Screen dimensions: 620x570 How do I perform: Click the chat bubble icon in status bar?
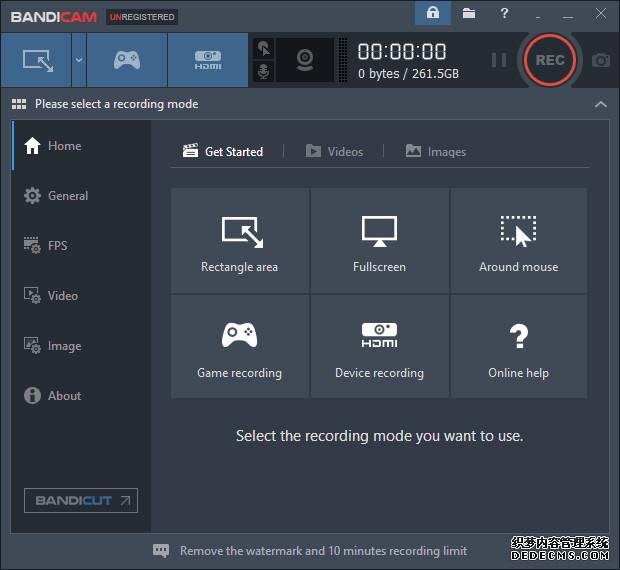pyautogui.click(x=161, y=551)
